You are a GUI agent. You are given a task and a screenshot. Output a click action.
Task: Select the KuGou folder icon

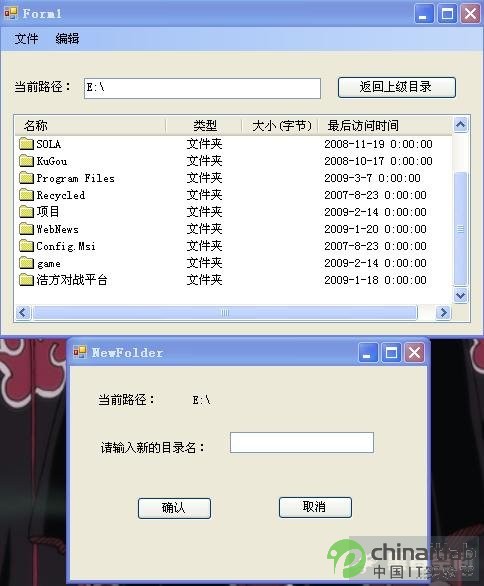26,161
